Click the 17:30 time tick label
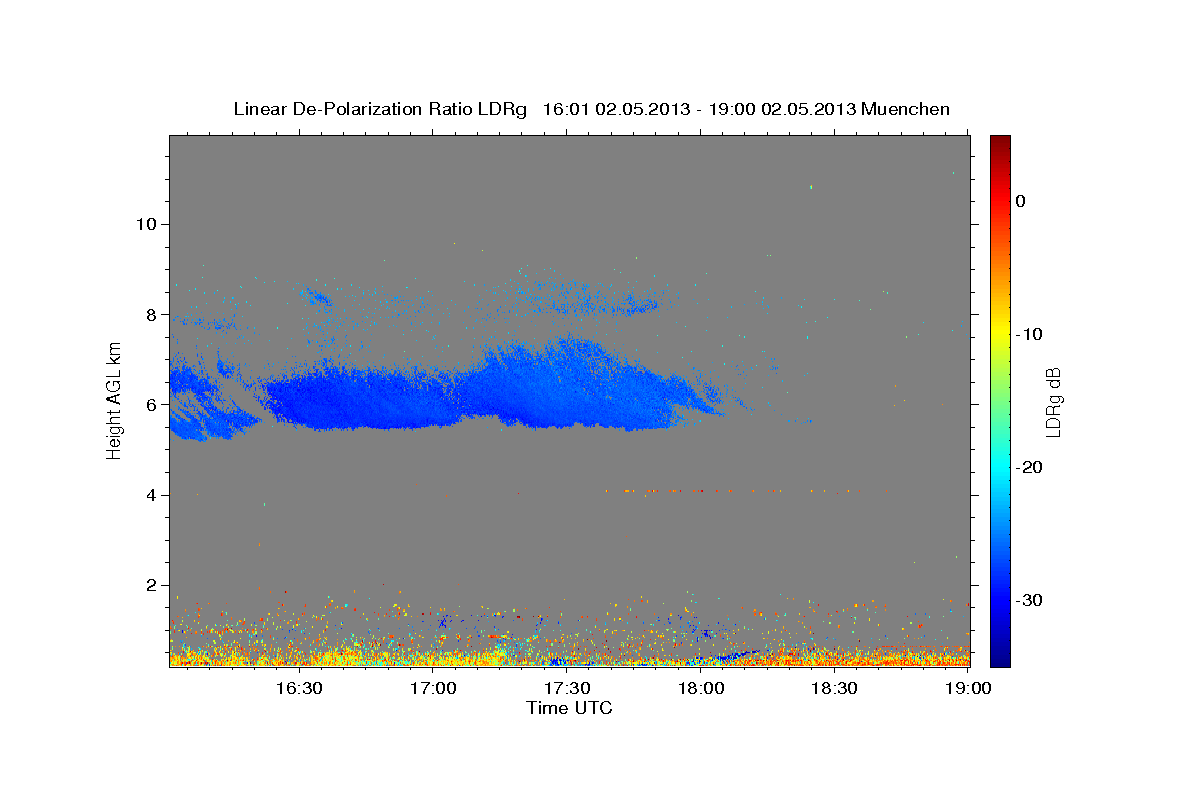Image resolution: width=1200 pixels, height=800 pixels. [x=567, y=688]
